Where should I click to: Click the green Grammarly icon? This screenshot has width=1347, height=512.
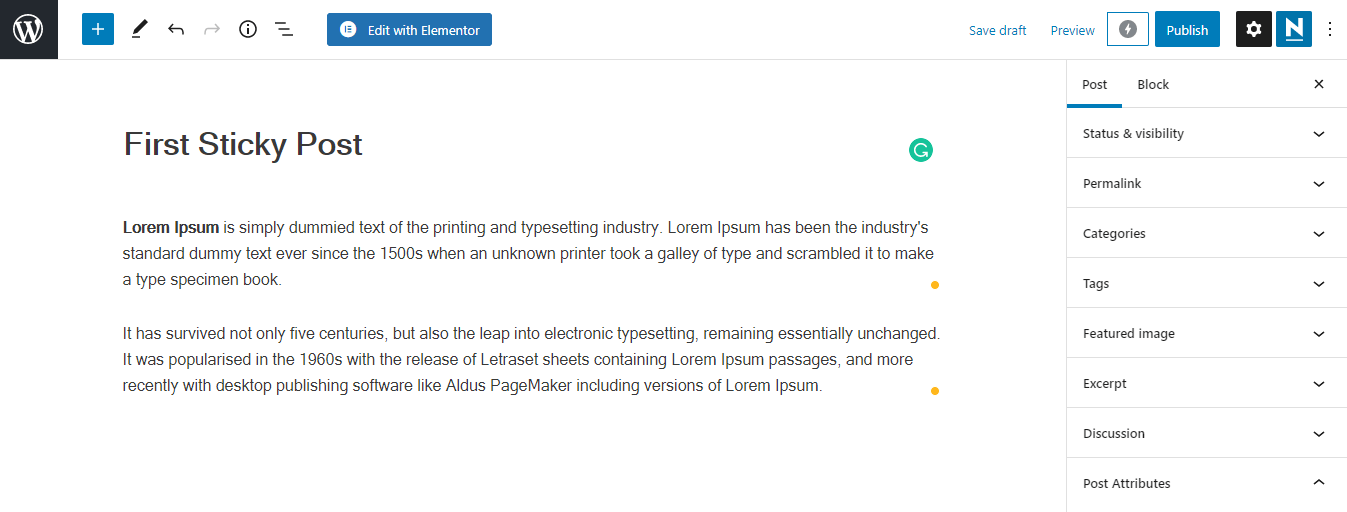point(921,151)
